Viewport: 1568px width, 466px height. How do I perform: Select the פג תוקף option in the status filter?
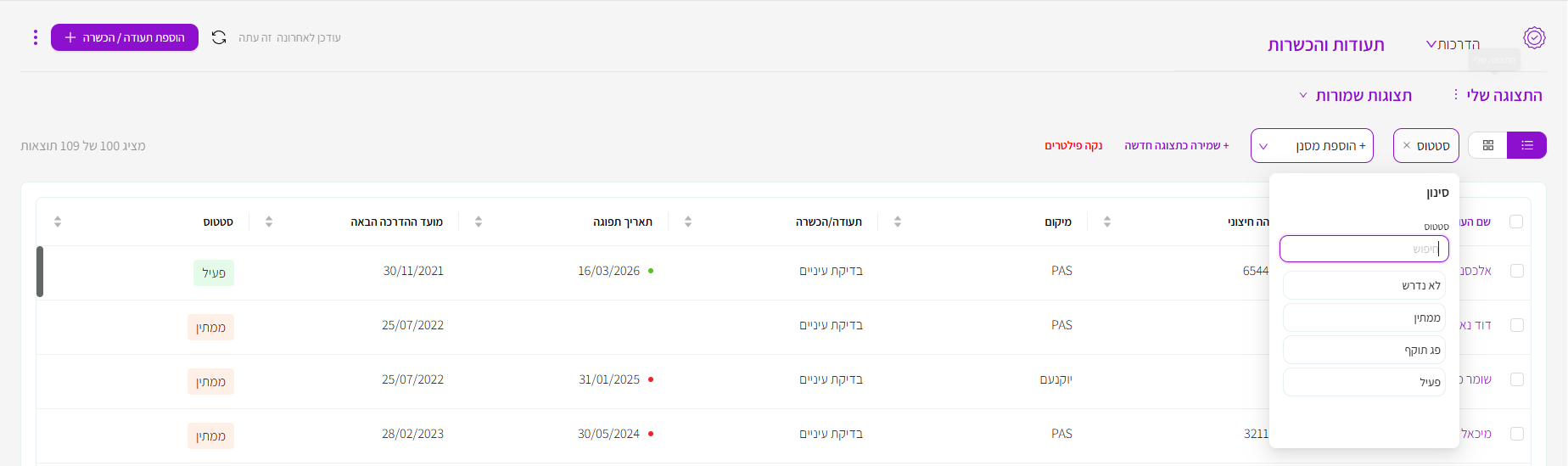pyautogui.click(x=1364, y=350)
